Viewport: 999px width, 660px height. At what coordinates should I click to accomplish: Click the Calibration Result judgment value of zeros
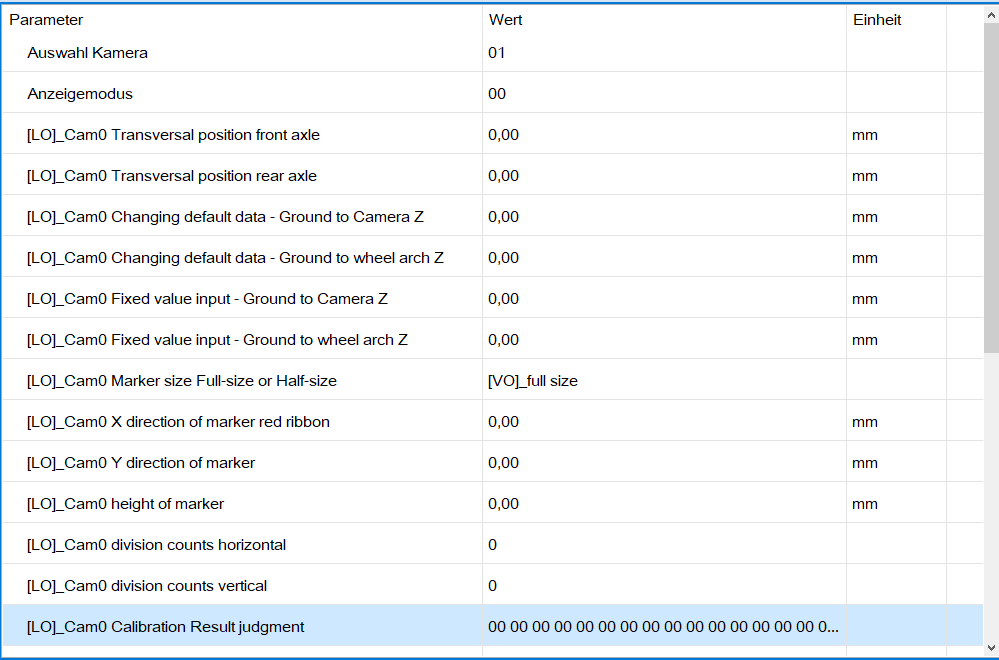pyautogui.click(x=662, y=627)
